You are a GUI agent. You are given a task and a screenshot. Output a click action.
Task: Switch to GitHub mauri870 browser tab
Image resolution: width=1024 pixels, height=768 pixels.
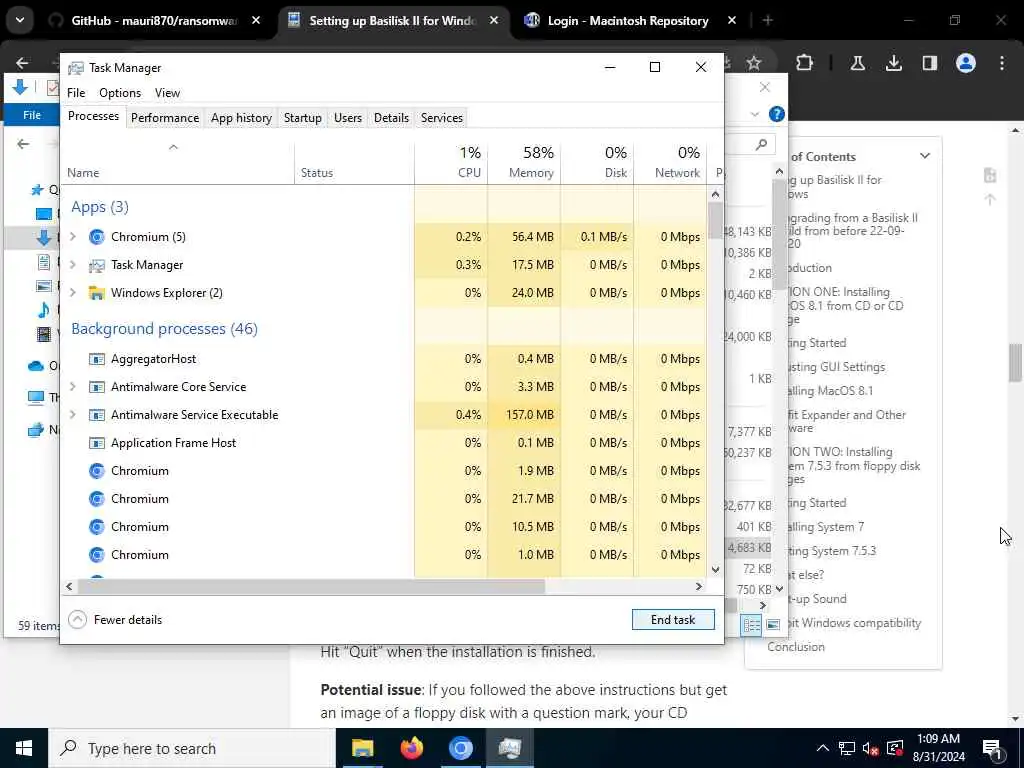(x=155, y=21)
